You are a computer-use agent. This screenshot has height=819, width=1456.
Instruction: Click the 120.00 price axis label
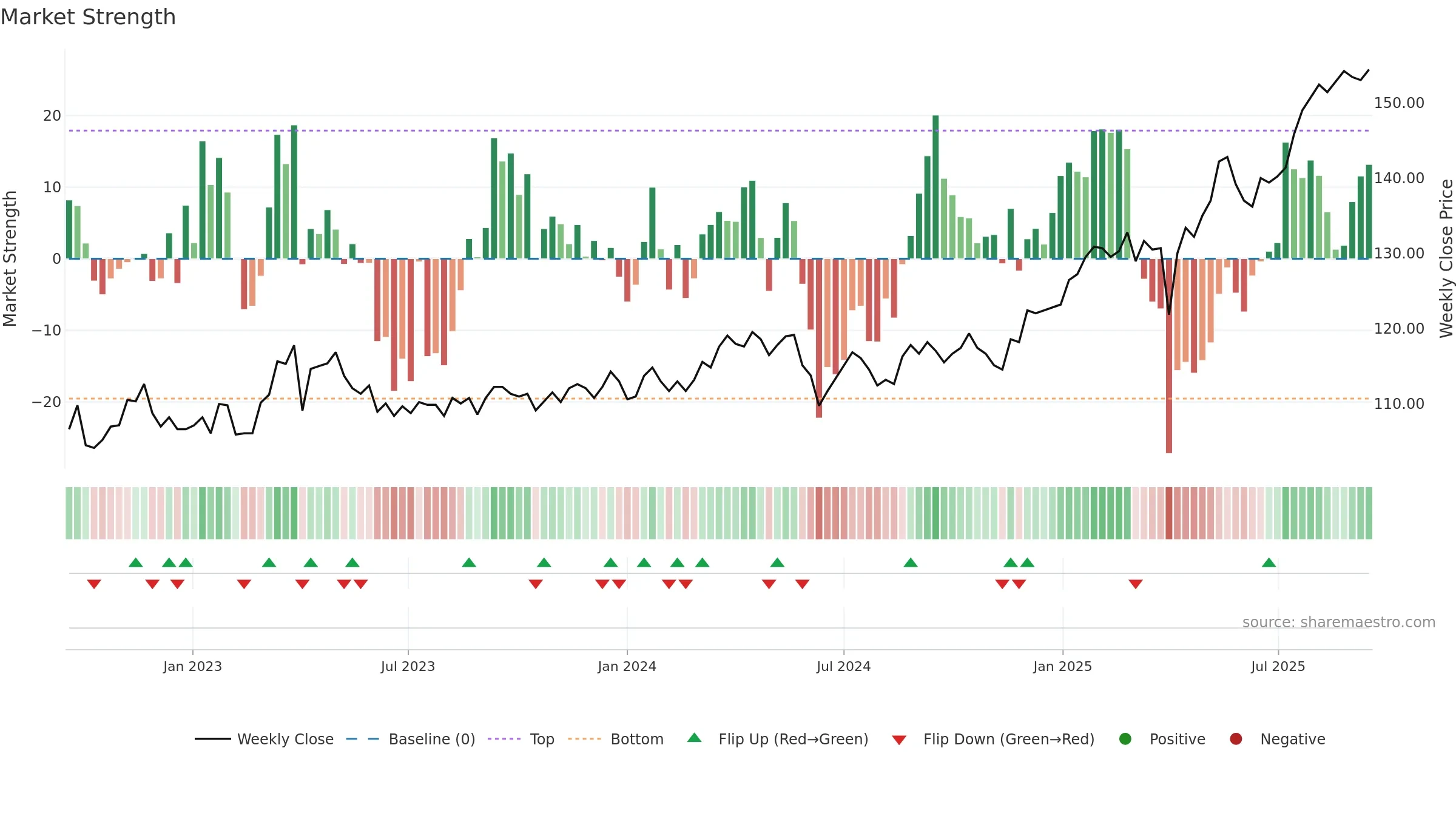pos(1399,329)
